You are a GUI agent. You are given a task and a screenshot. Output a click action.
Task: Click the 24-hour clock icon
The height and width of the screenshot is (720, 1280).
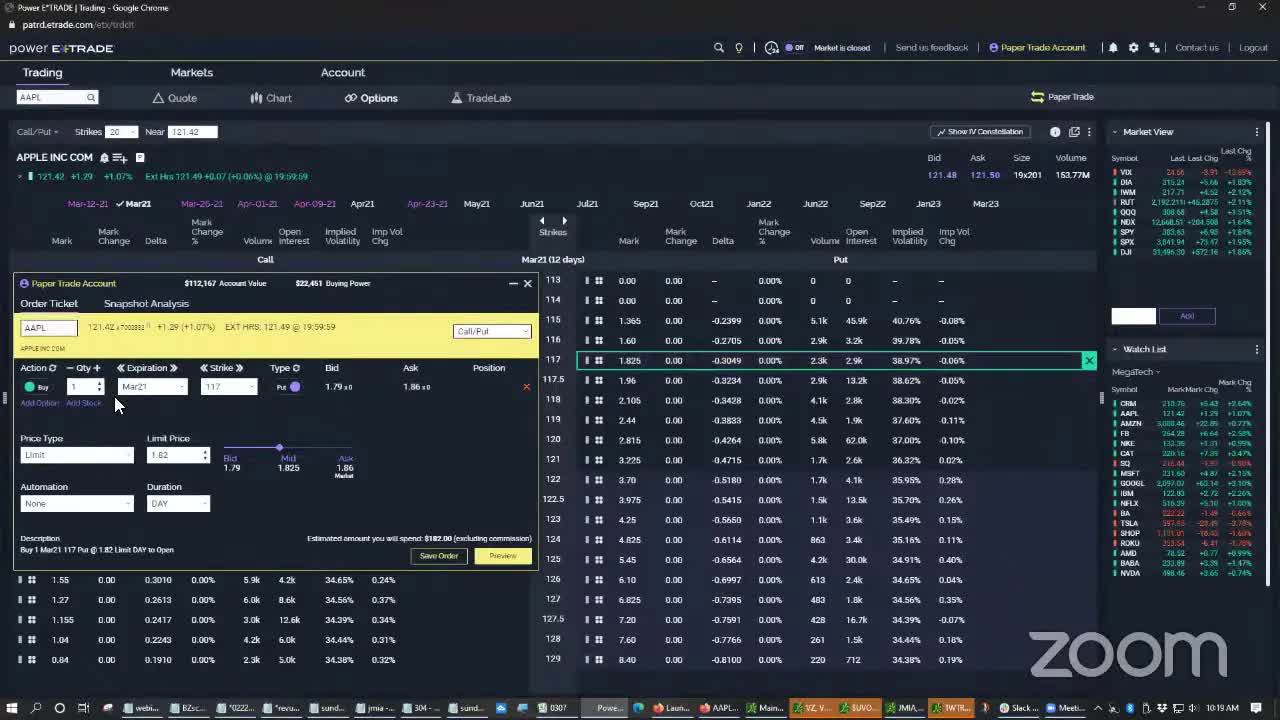click(771, 48)
